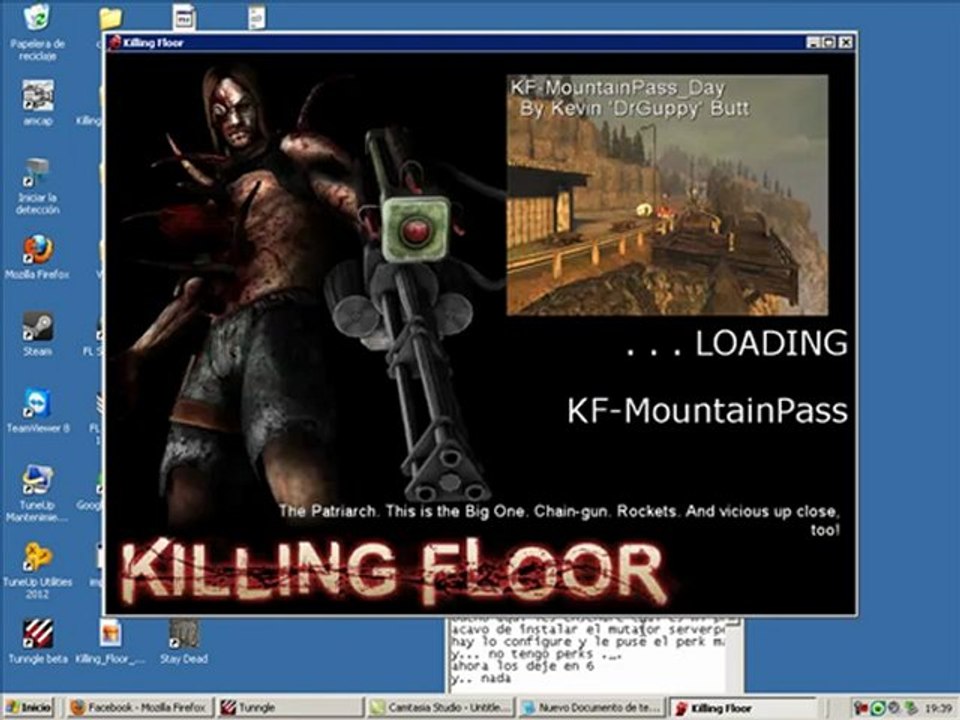Switch to Tunngle in the taskbar

pos(289,708)
